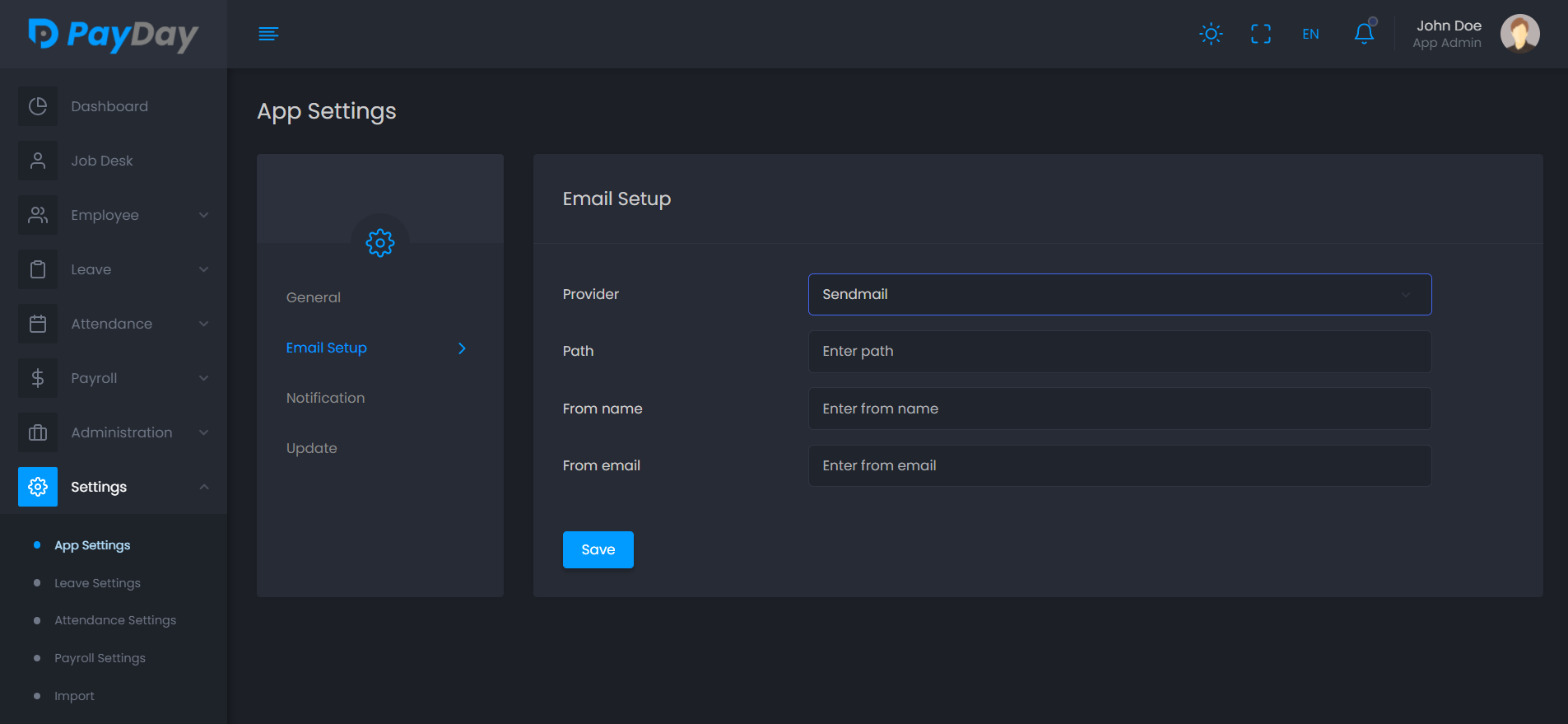Screen dimensions: 1568x724
Task: Toggle light theme with the sun icon
Action: tap(1211, 34)
